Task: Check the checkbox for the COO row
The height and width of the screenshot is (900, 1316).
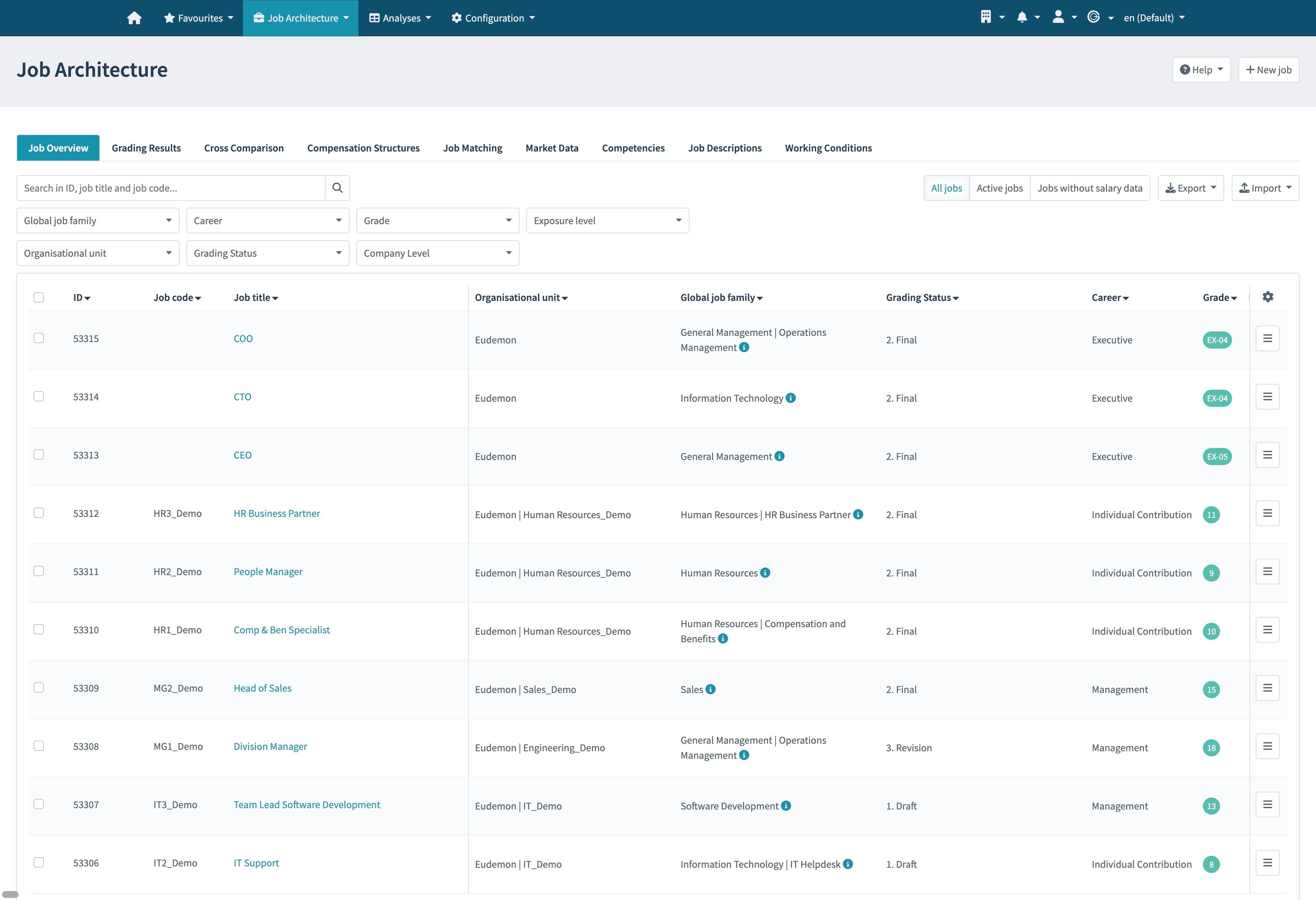Action: pos(38,338)
